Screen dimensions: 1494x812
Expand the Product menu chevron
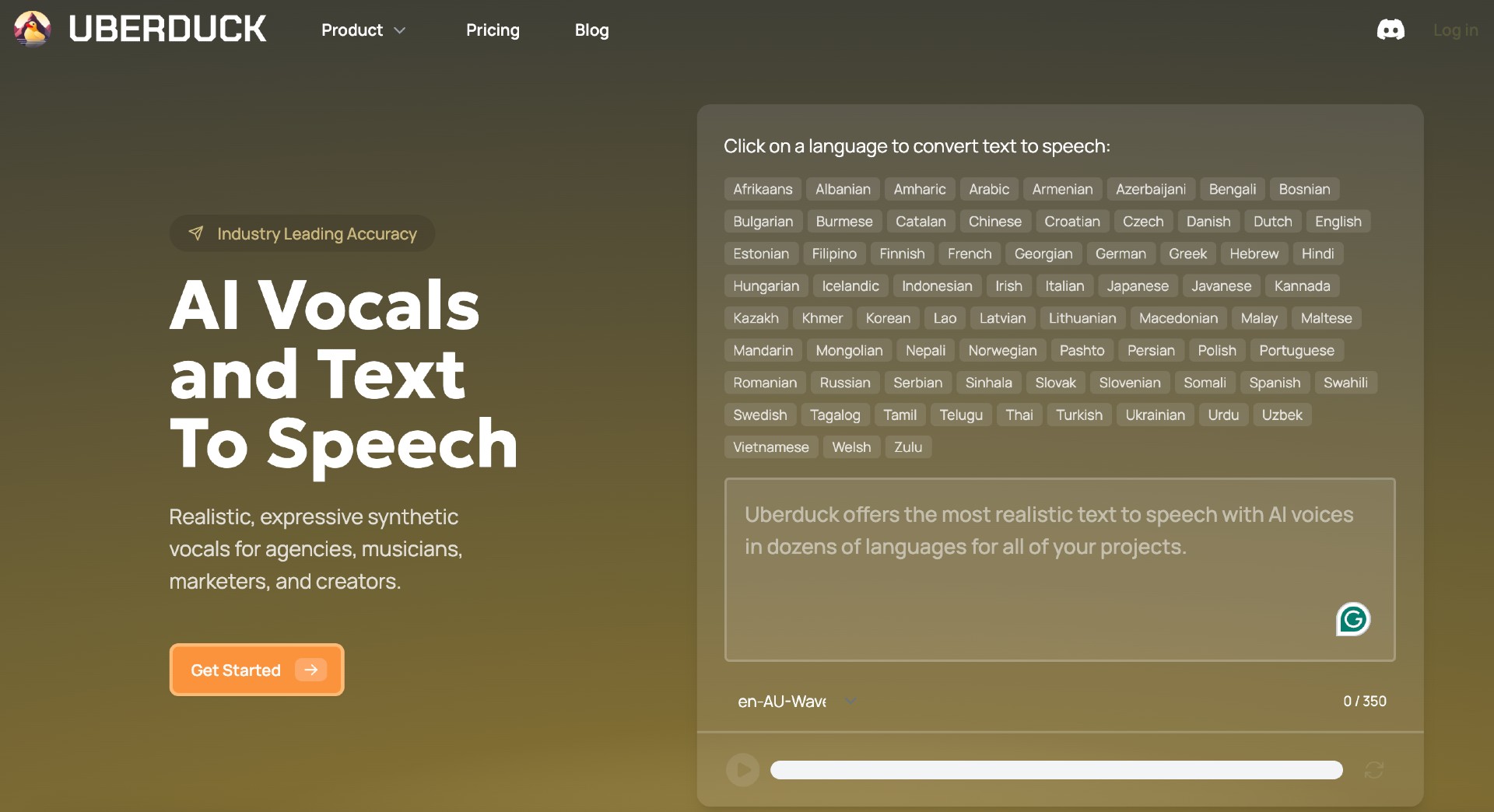pyautogui.click(x=400, y=30)
